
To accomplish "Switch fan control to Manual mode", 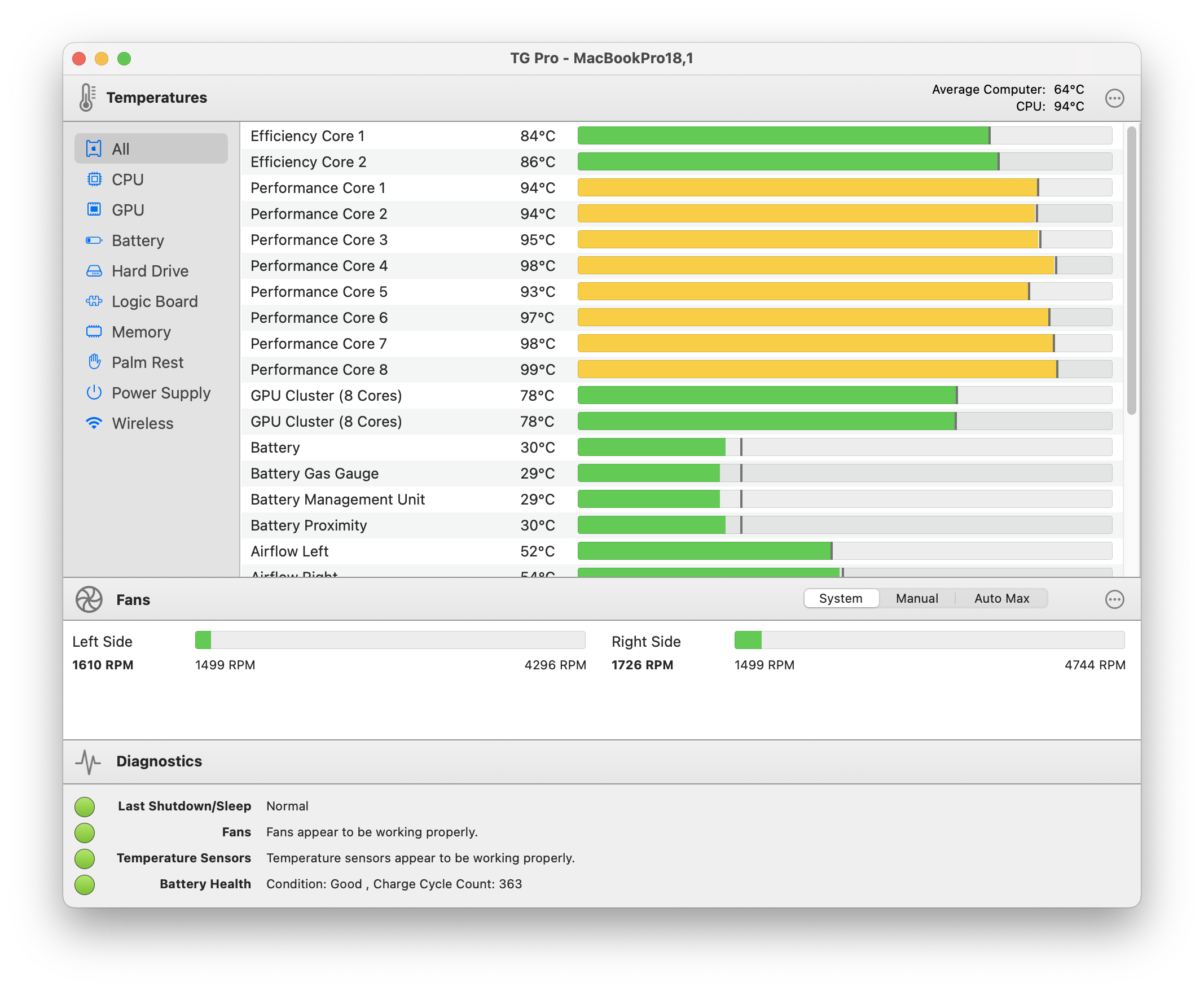I will coord(917,598).
